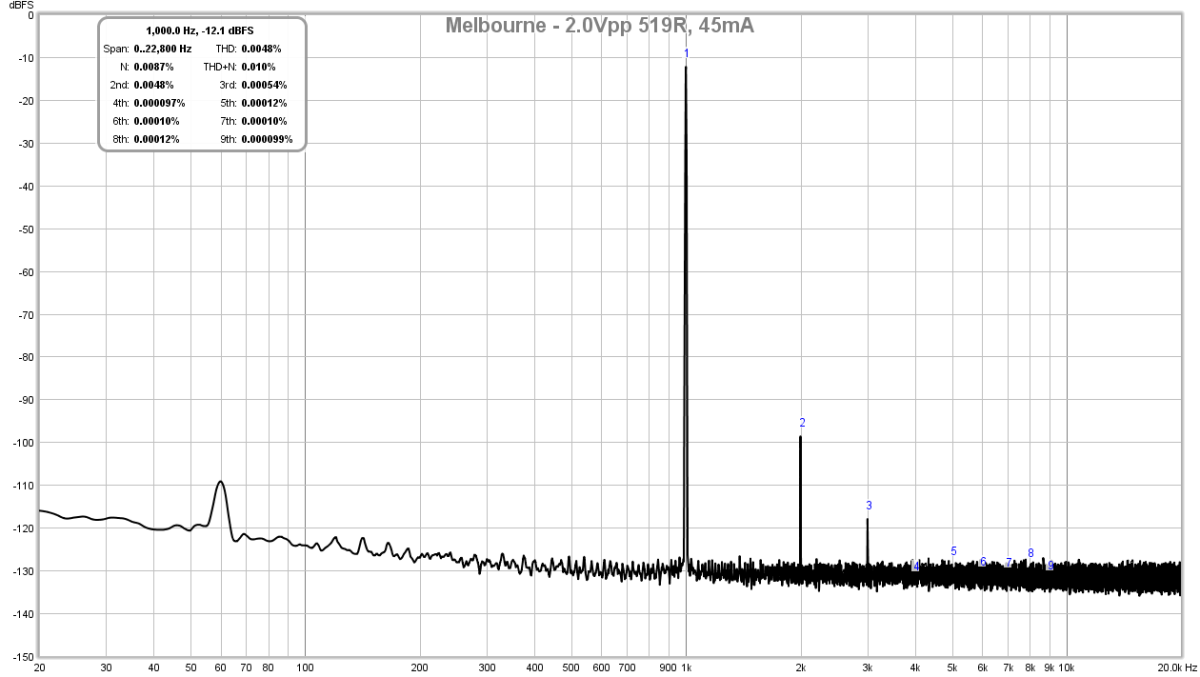Click blue harmonic marker "2" at 2k
The image size is (1200, 677).
click(x=802, y=422)
